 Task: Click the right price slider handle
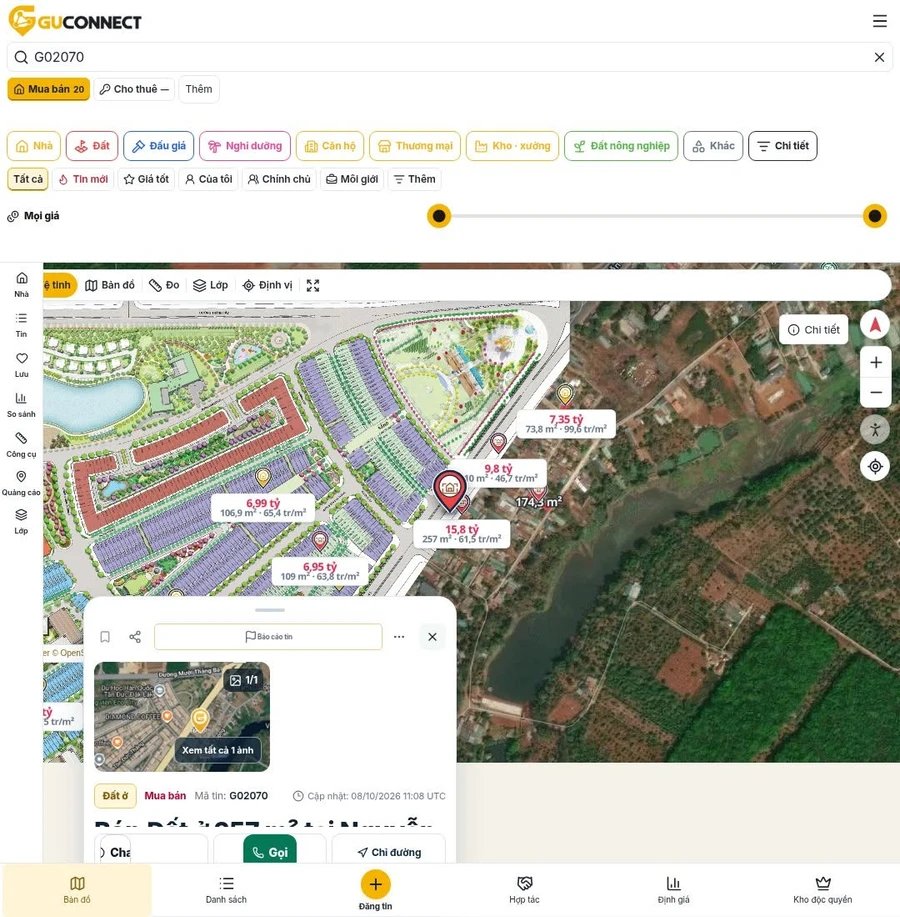pyautogui.click(x=875, y=216)
